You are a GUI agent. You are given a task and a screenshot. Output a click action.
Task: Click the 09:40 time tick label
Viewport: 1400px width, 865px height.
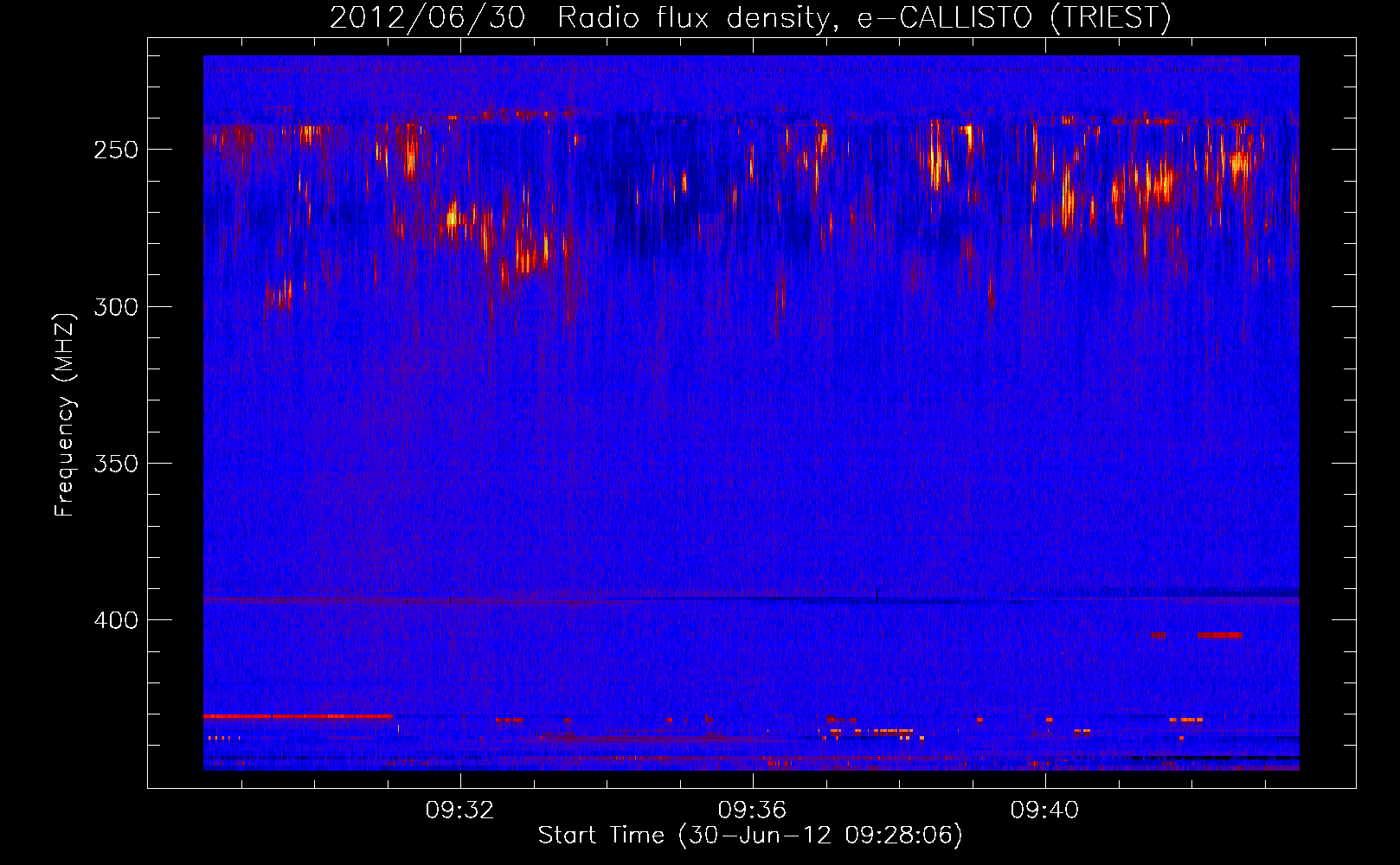[x=1044, y=811]
